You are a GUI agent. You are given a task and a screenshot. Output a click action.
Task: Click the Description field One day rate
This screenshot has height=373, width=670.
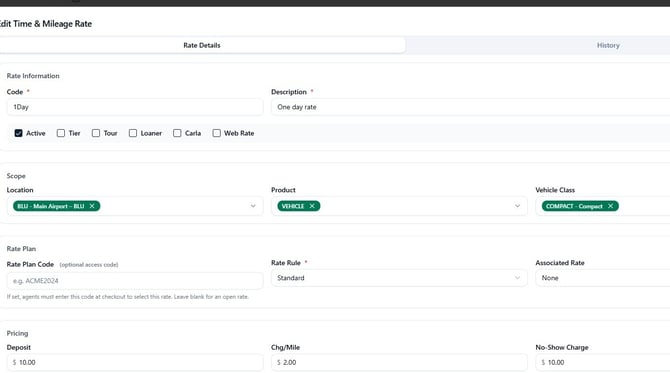tap(470, 107)
